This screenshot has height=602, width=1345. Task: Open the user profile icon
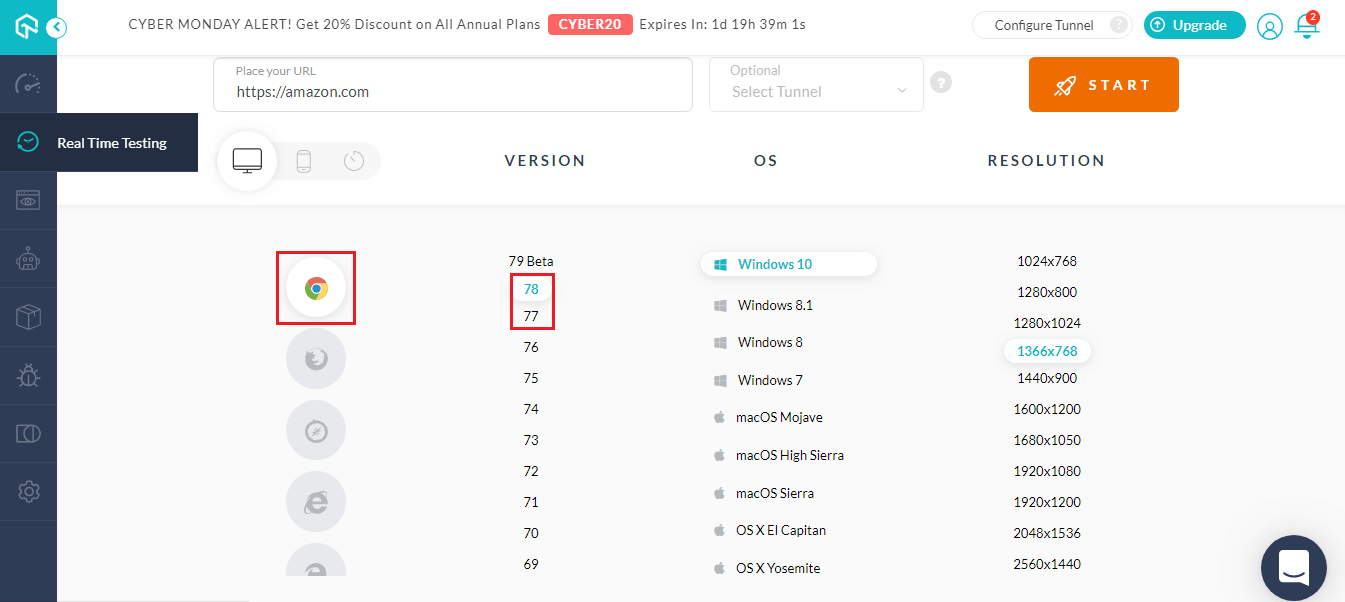[1270, 26]
